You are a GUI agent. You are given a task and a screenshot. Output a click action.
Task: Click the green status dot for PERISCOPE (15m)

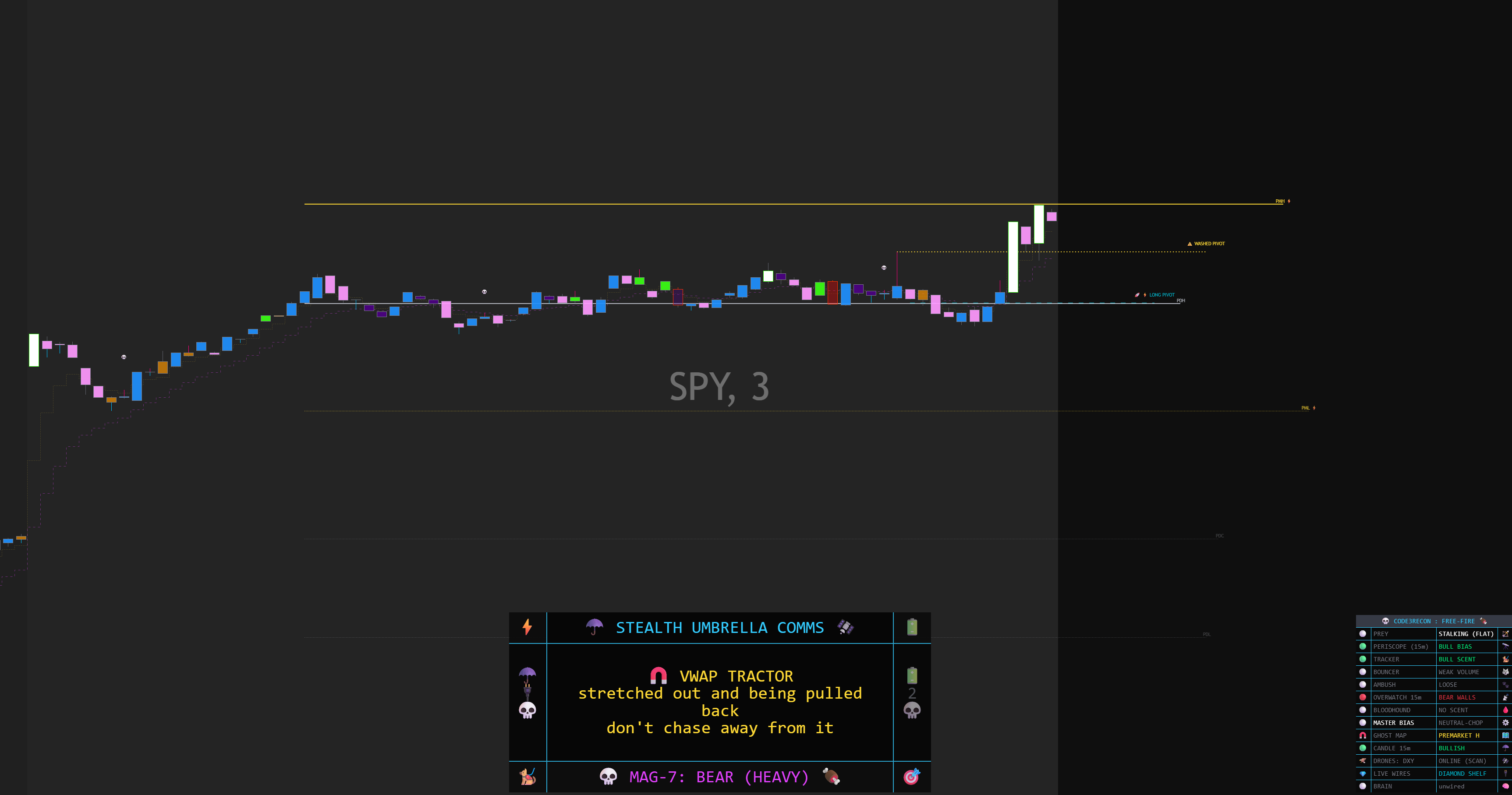pyautogui.click(x=1363, y=647)
